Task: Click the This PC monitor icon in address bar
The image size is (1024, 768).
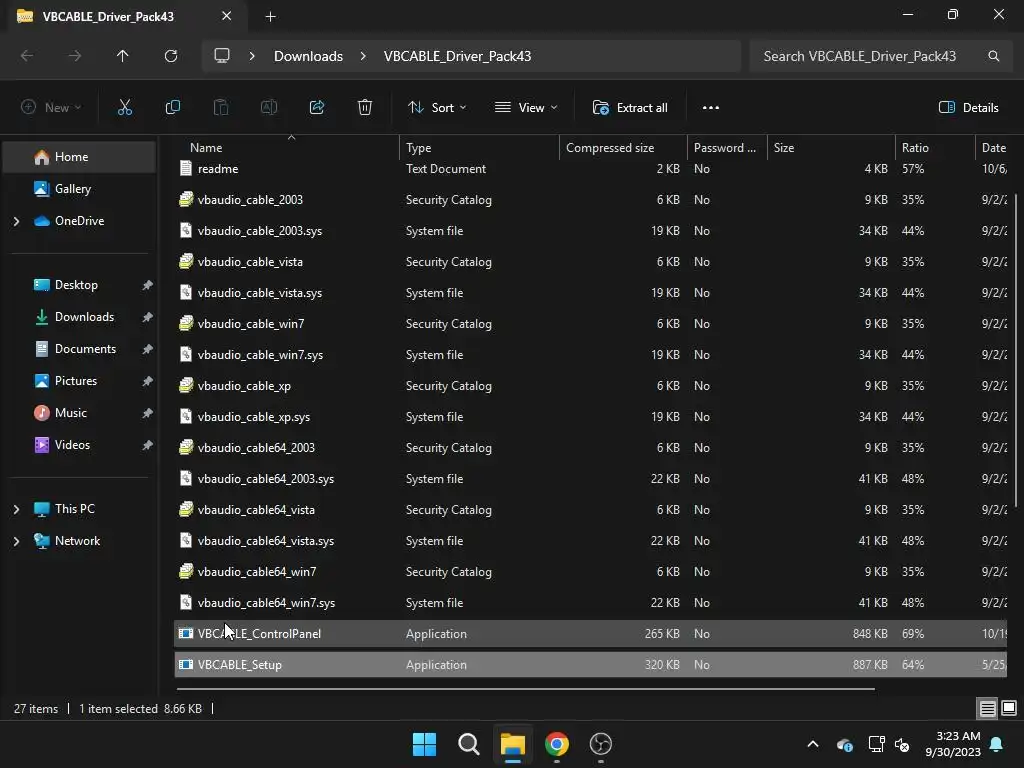Action: coord(222,56)
